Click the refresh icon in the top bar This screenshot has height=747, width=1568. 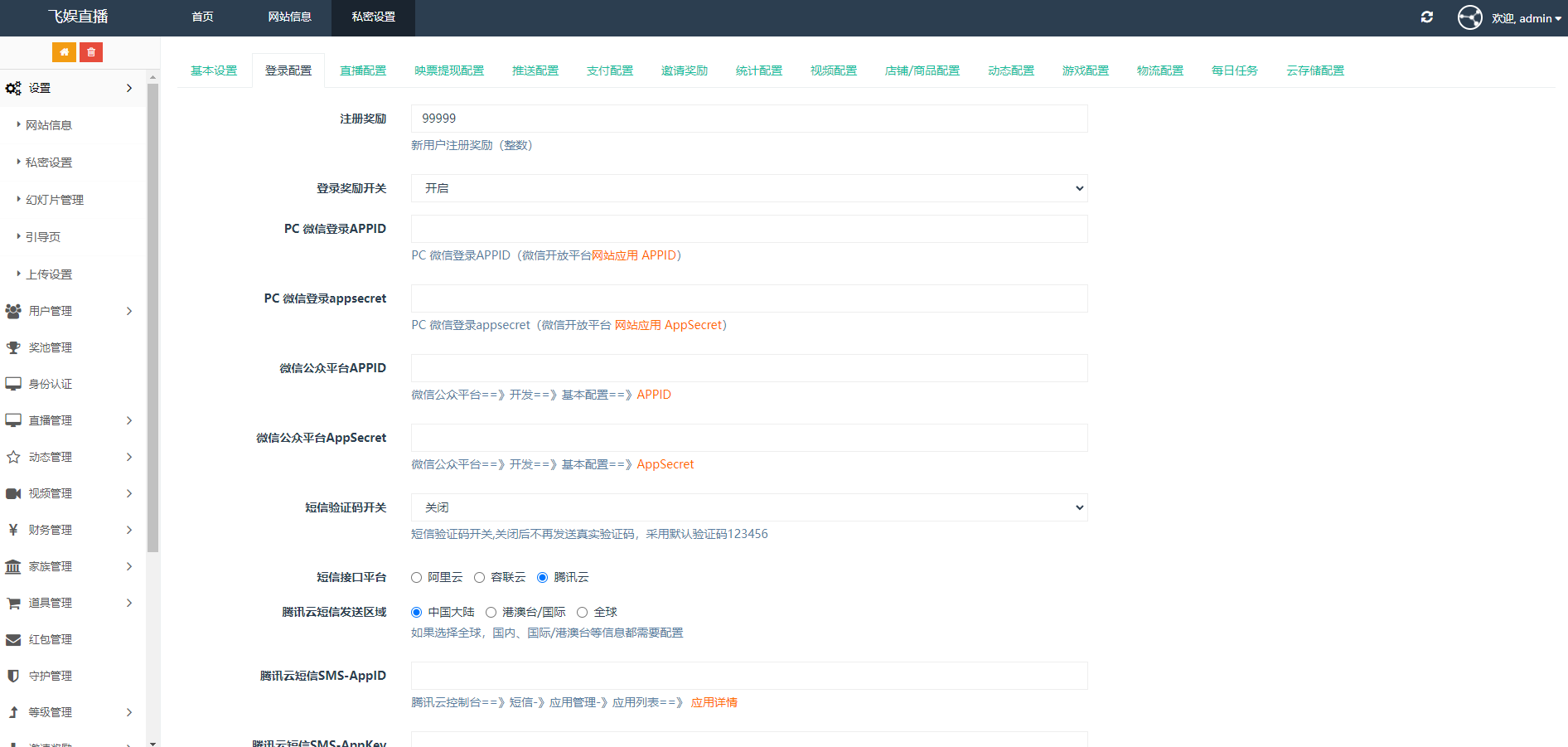[1427, 17]
